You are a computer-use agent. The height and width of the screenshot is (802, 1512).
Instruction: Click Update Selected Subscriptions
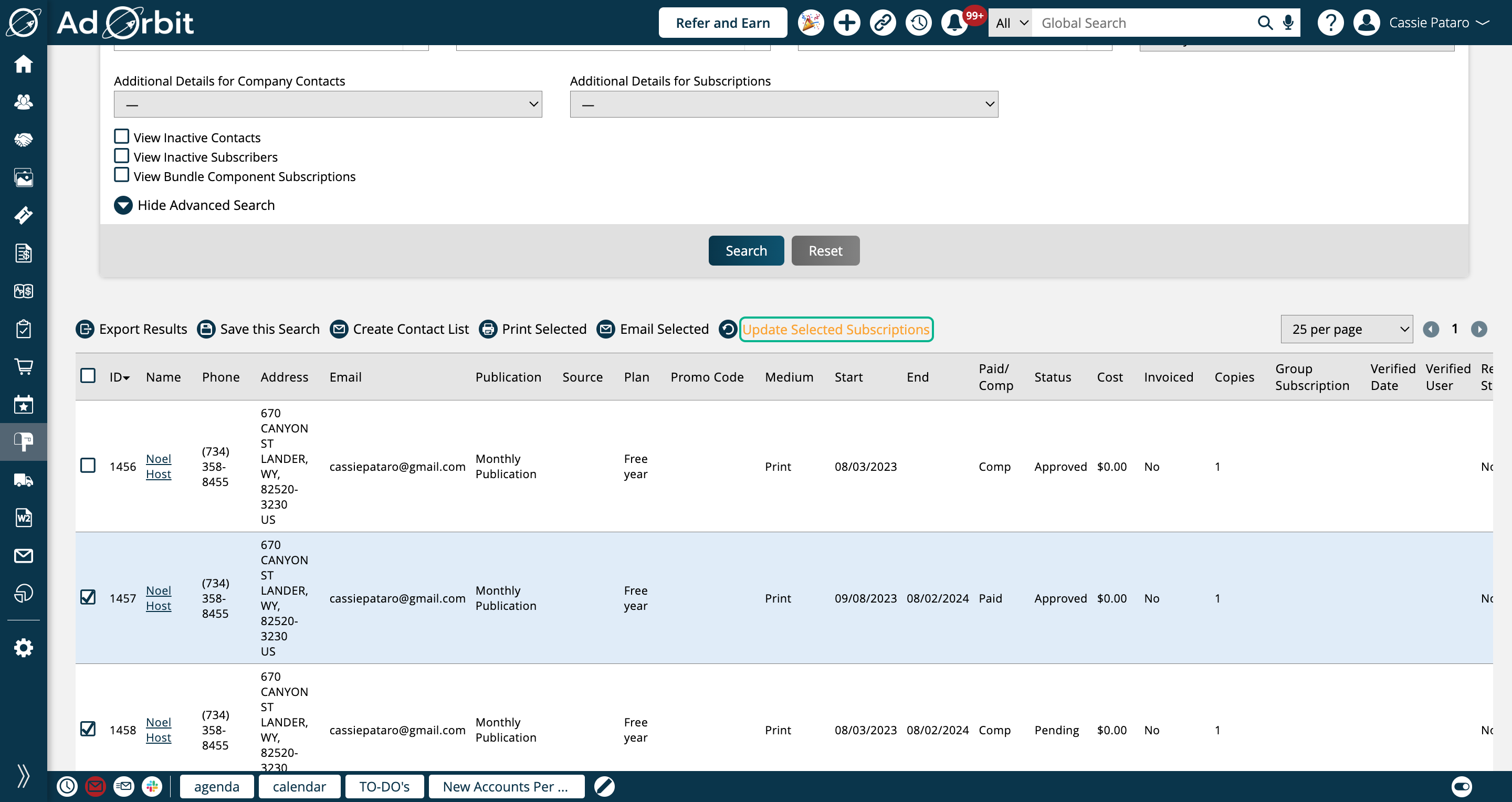836,329
